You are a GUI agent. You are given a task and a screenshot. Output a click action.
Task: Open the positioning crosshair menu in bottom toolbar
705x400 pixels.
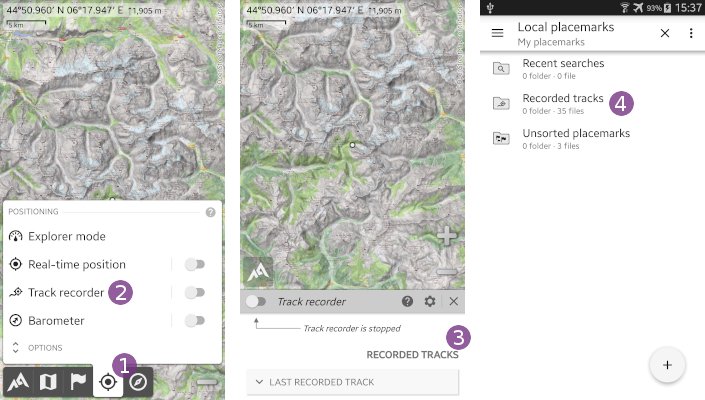108,382
